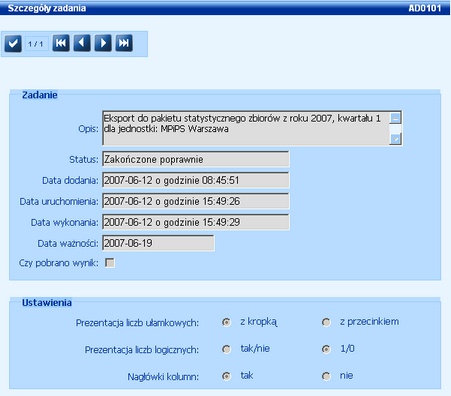Screen dimensions: 451x396
Task: Go to the first record icon
Action: coord(61,43)
